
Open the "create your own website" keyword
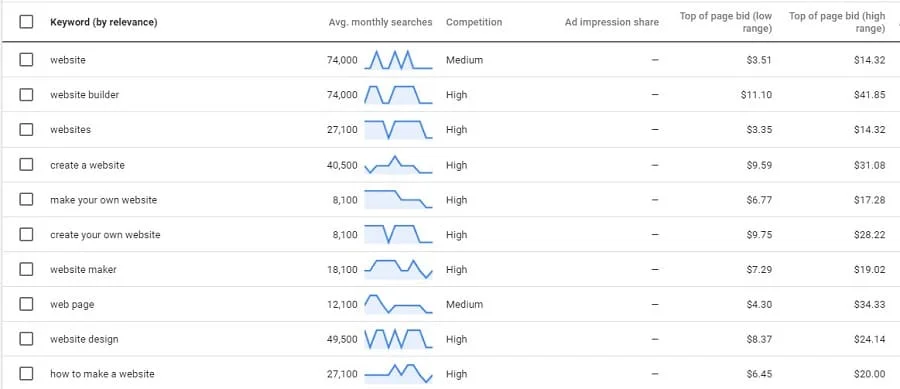[105, 235]
